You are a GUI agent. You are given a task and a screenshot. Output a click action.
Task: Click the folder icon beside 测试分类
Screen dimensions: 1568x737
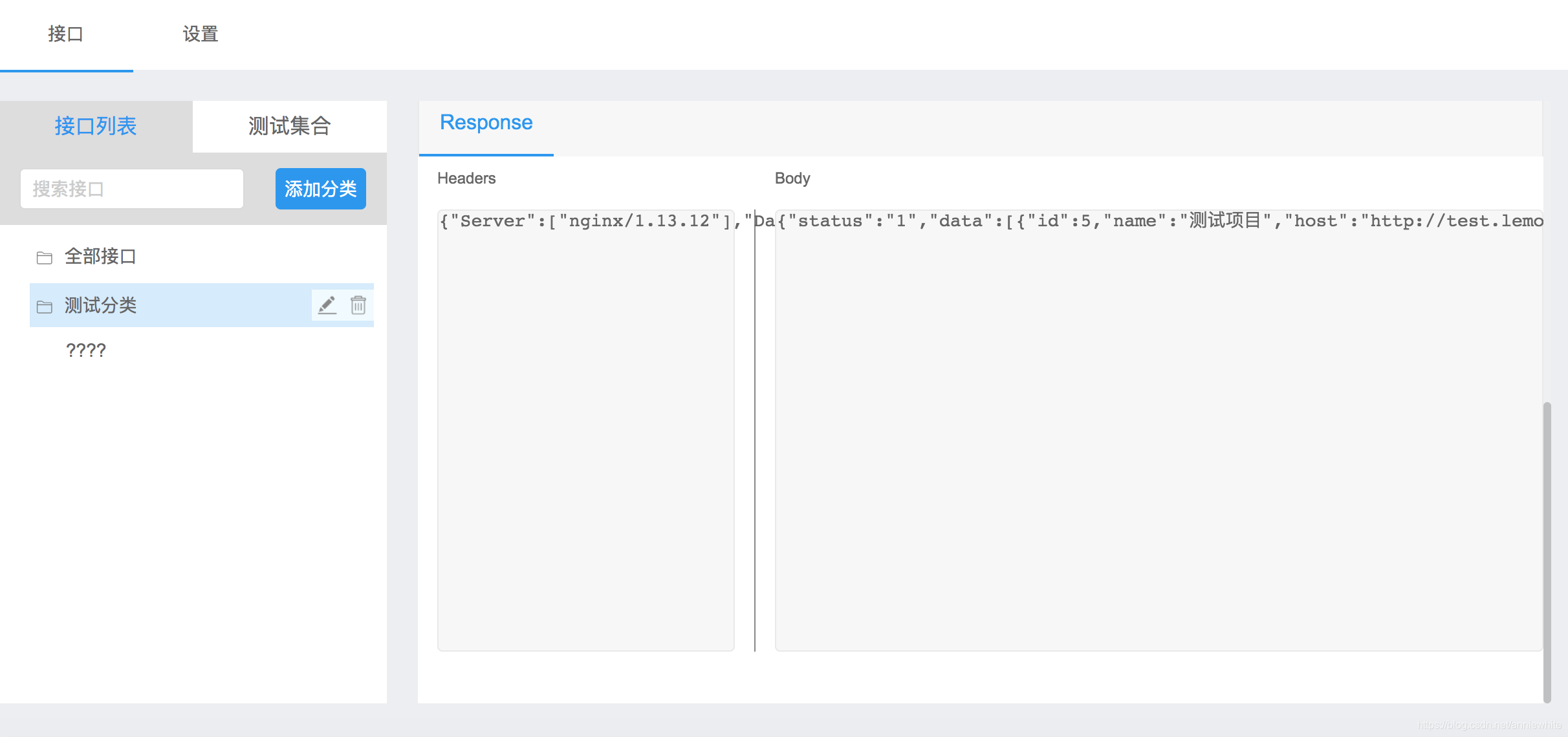45,306
